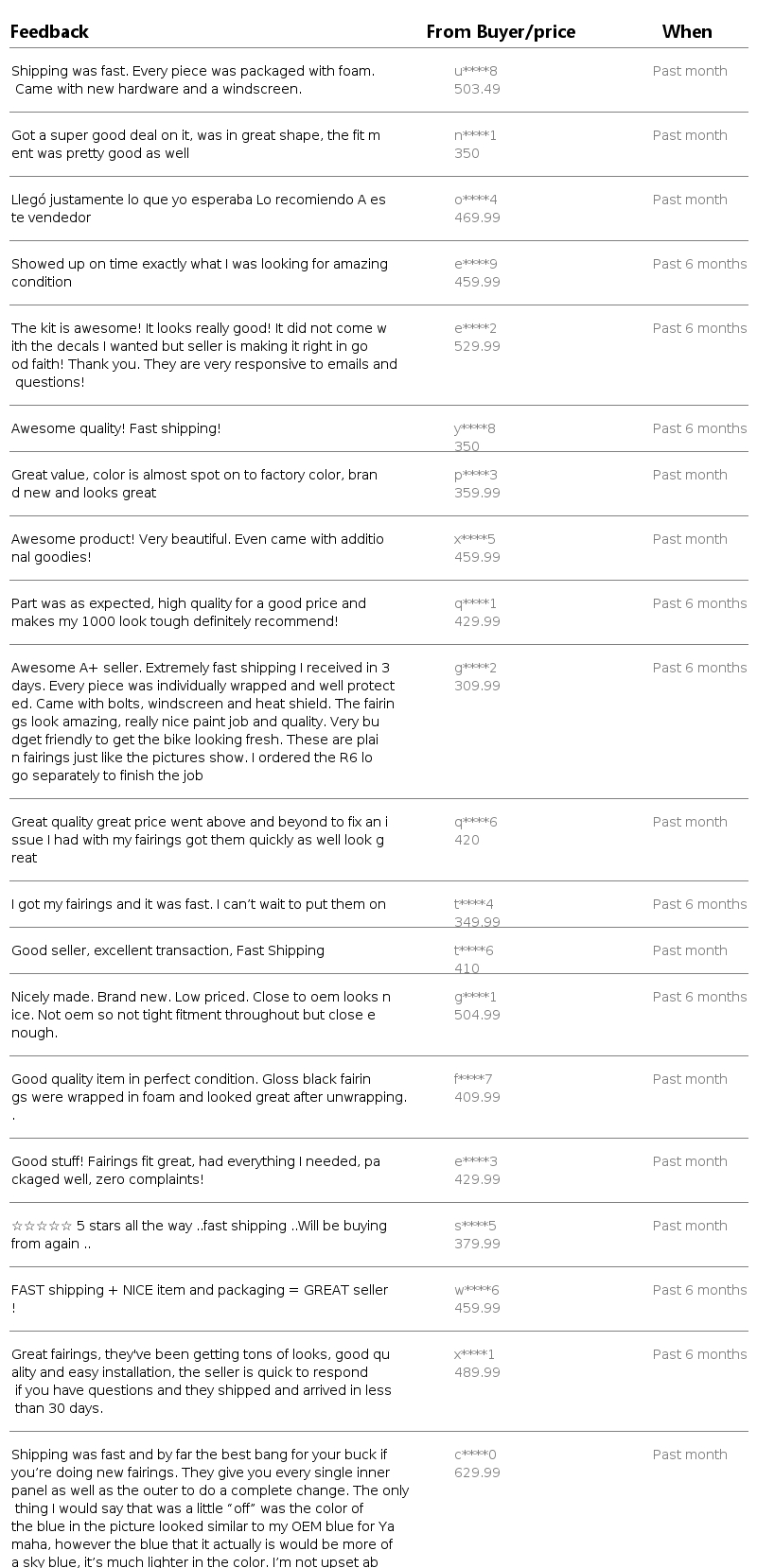757x1568 pixels.
Task: Select the "Awesome quality! Fast shipping!" review
Action: click(x=116, y=428)
